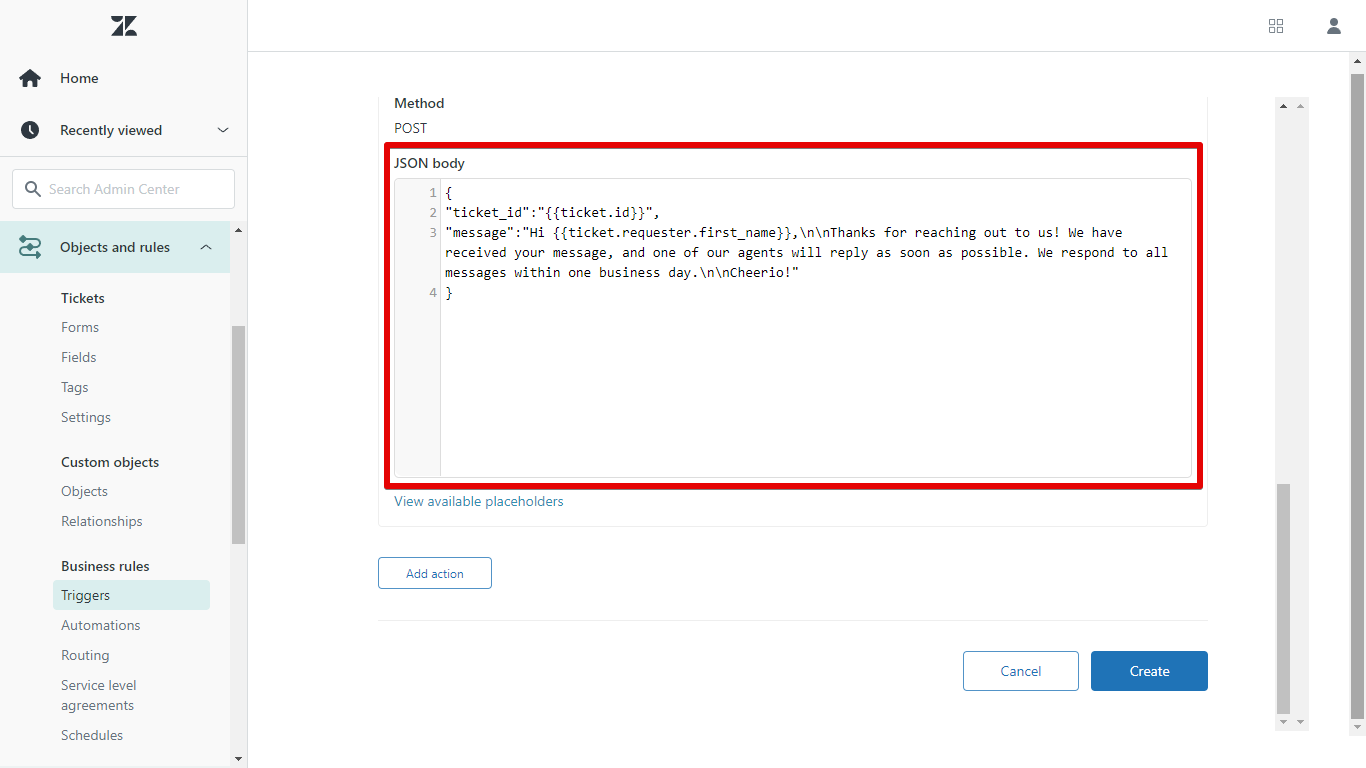Click the Zendesk logo icon
This screenshot has height=768, width=1366.
pos(124,26)
